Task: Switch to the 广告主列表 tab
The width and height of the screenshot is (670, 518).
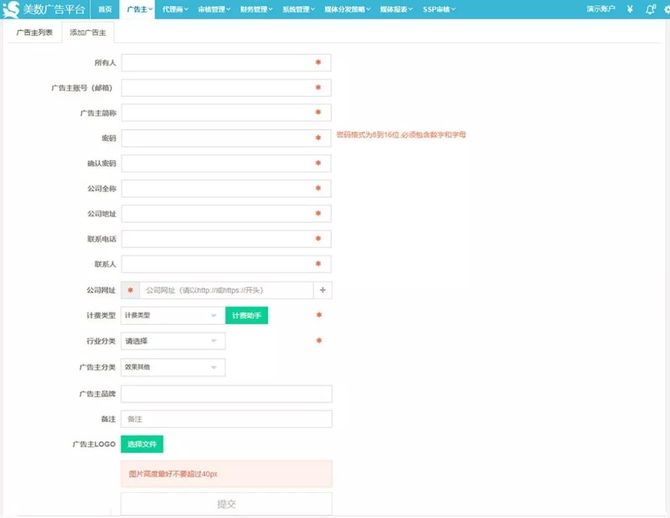Action: [35, 32]
